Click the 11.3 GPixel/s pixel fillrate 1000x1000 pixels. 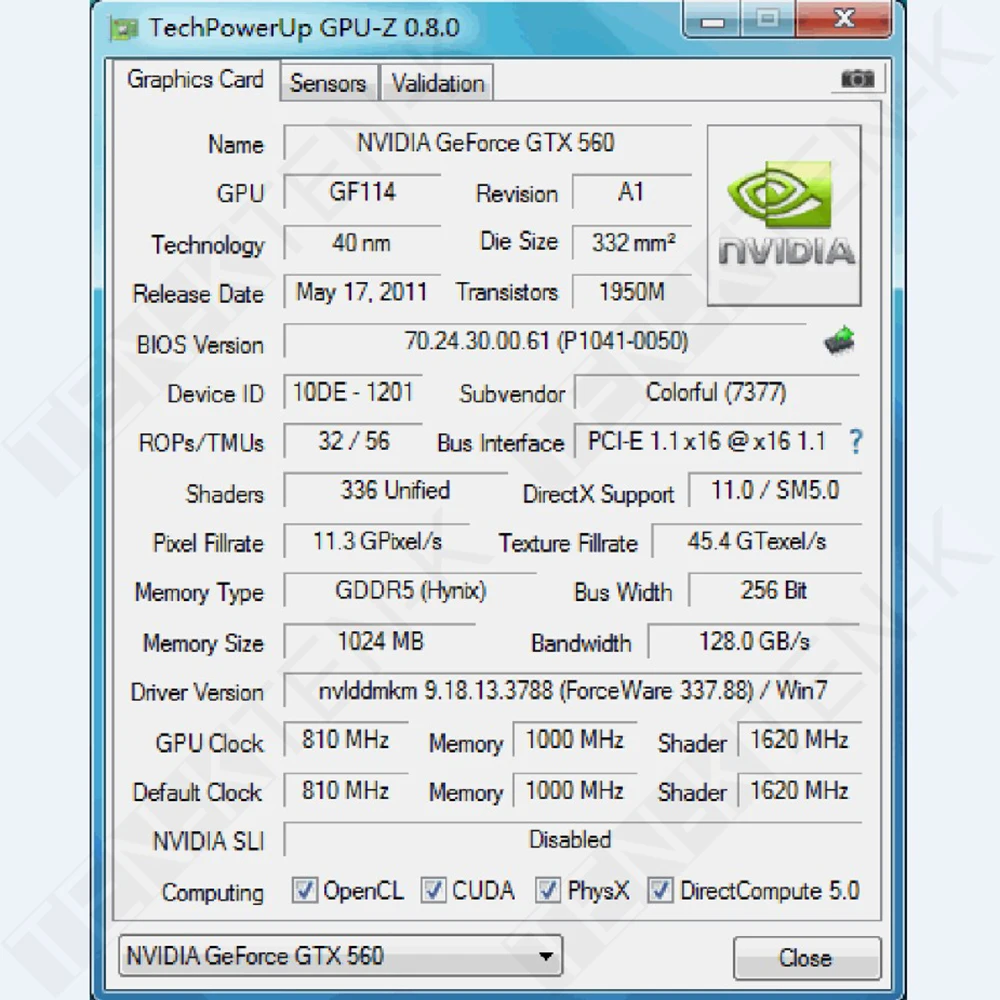click(x=377, y=541)
